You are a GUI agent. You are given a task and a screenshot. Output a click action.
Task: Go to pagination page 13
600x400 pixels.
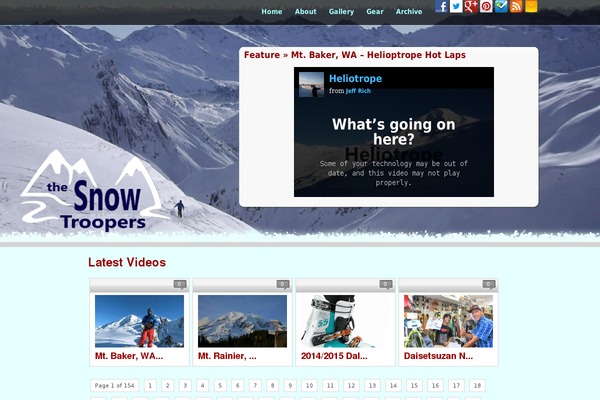point(372,385)
